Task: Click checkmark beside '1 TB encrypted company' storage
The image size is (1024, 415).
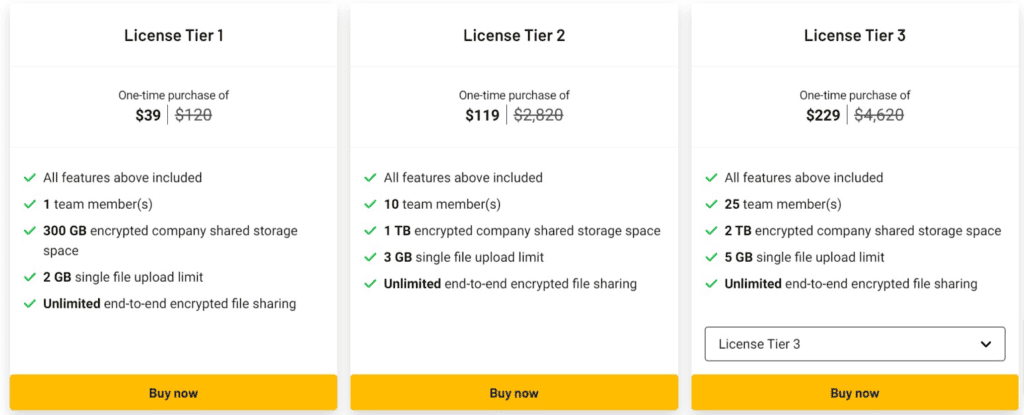Action: [x=371, y=231]
